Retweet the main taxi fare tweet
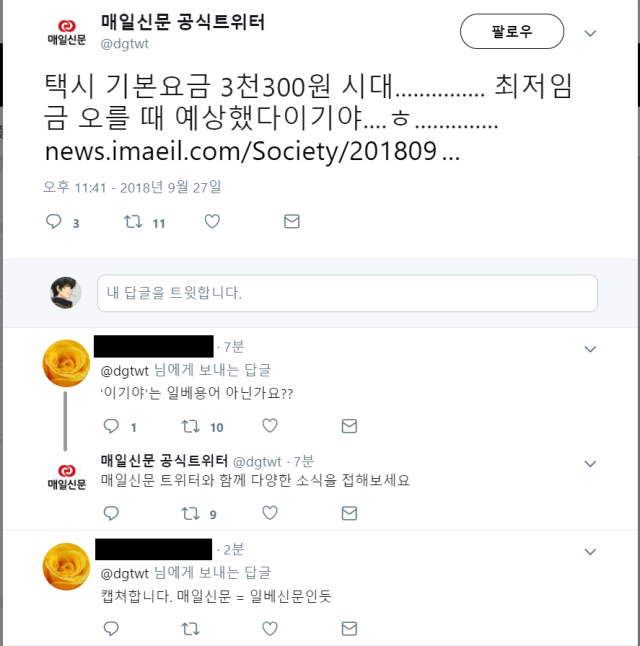The width and height of the screenshot is (640, 646). point(133,222)
